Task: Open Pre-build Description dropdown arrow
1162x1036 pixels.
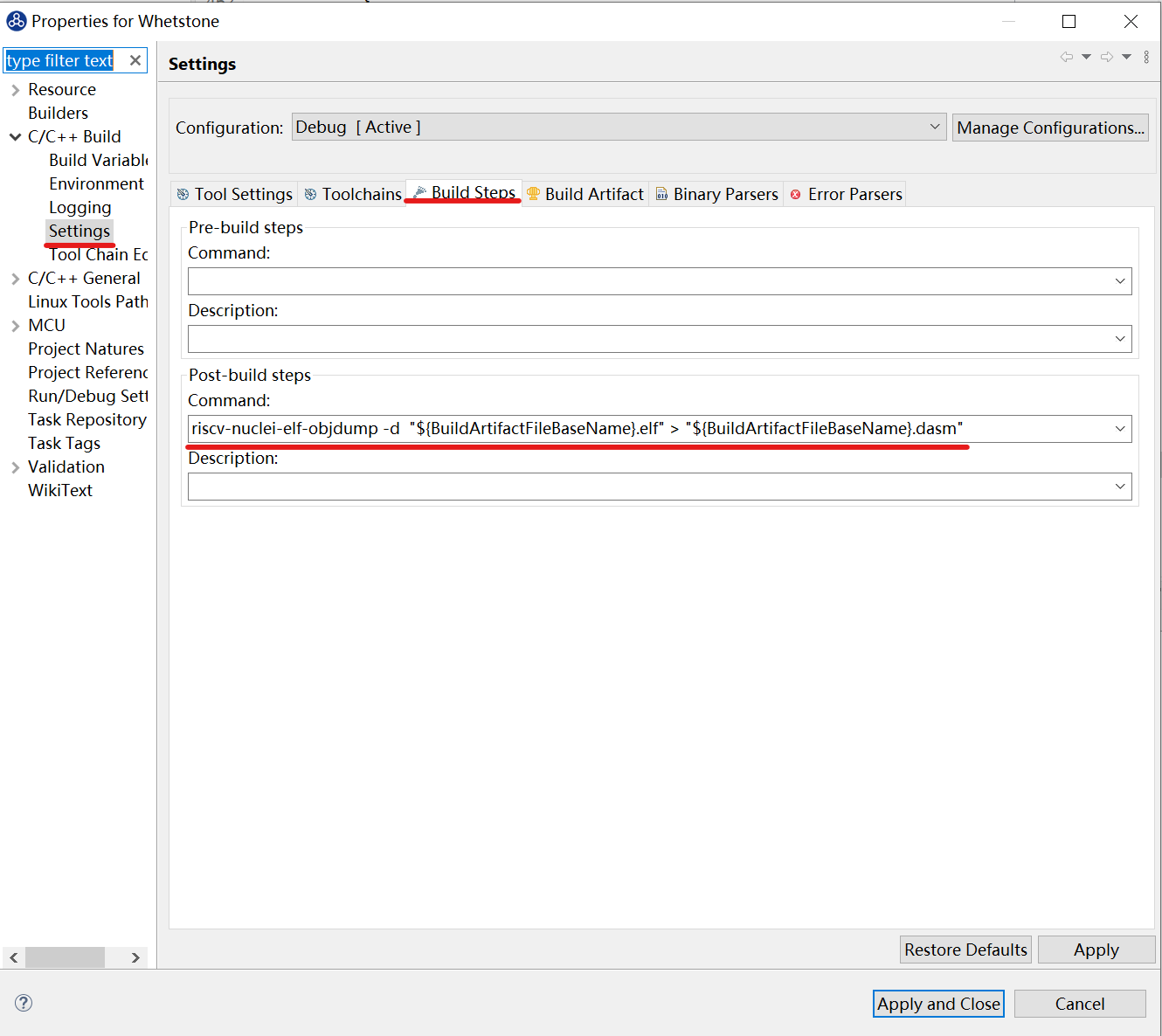Action: click(1120, 339)
